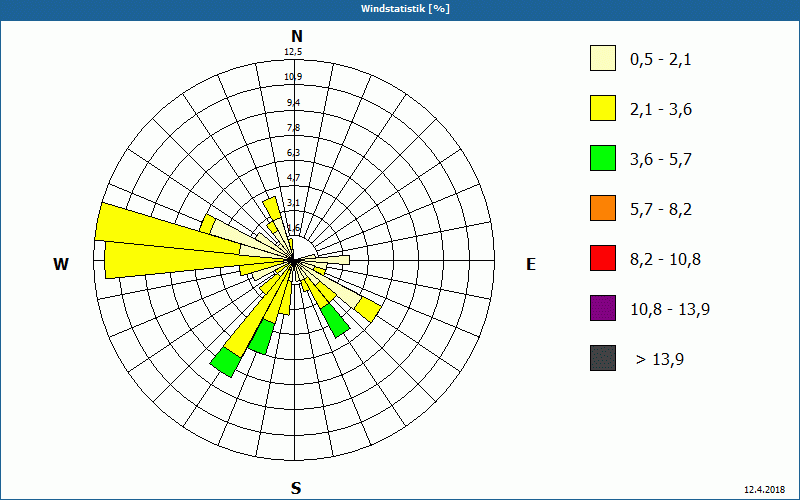Viewport: 800px width, 500px height.
Task: Click the legend label '> 13,9'
Action: point(660,360)
